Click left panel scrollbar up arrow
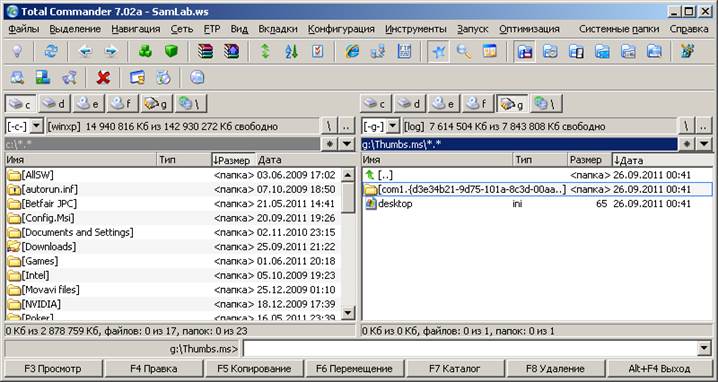 tap(348, 175)
